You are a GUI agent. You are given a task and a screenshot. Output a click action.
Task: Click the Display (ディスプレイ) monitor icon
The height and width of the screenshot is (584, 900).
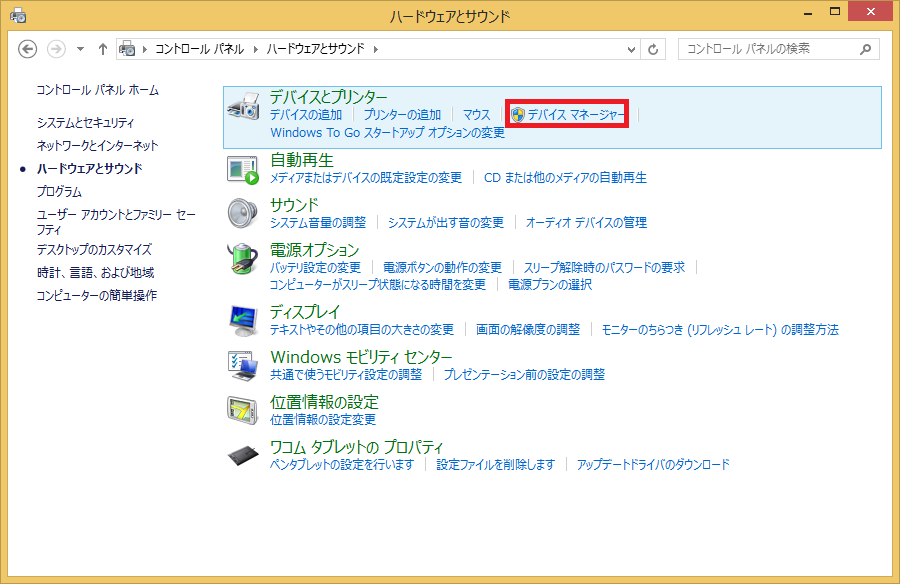click(x=243, y=320)
